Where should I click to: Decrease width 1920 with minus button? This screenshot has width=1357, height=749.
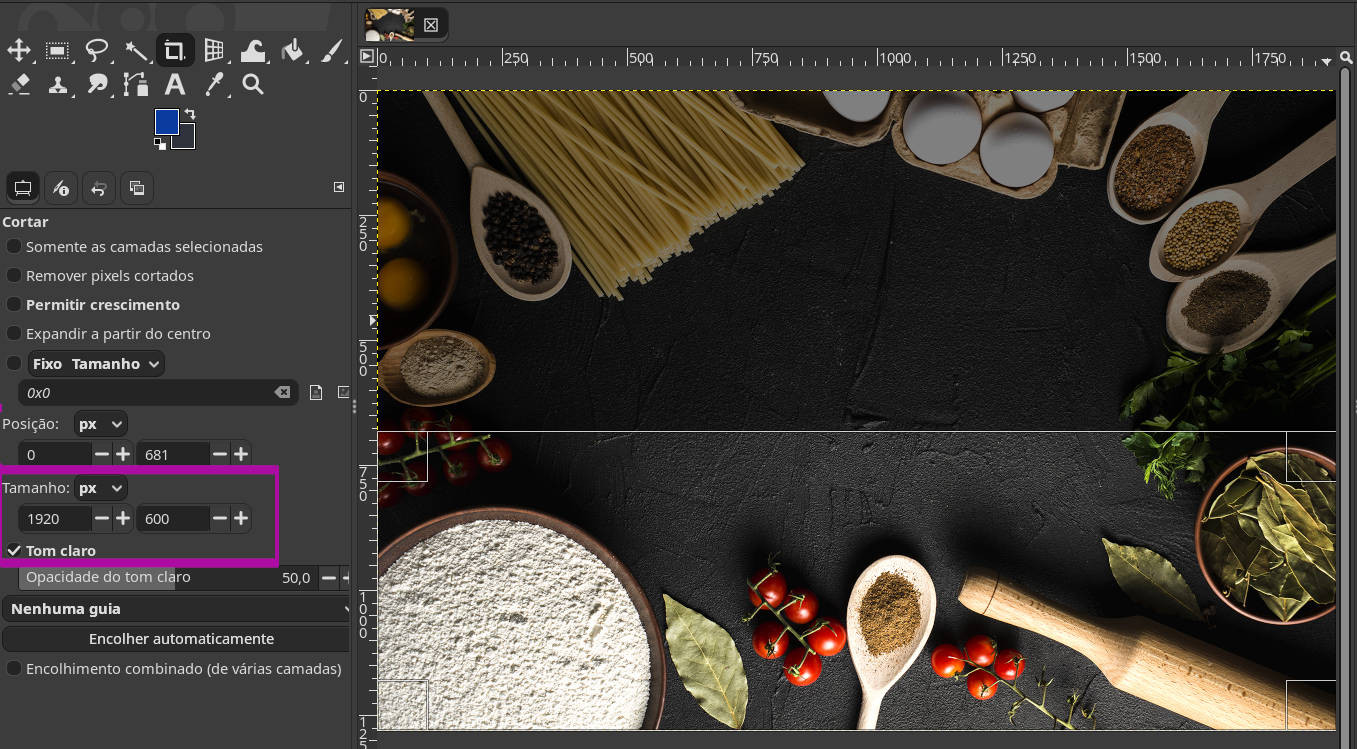point(103,518)
